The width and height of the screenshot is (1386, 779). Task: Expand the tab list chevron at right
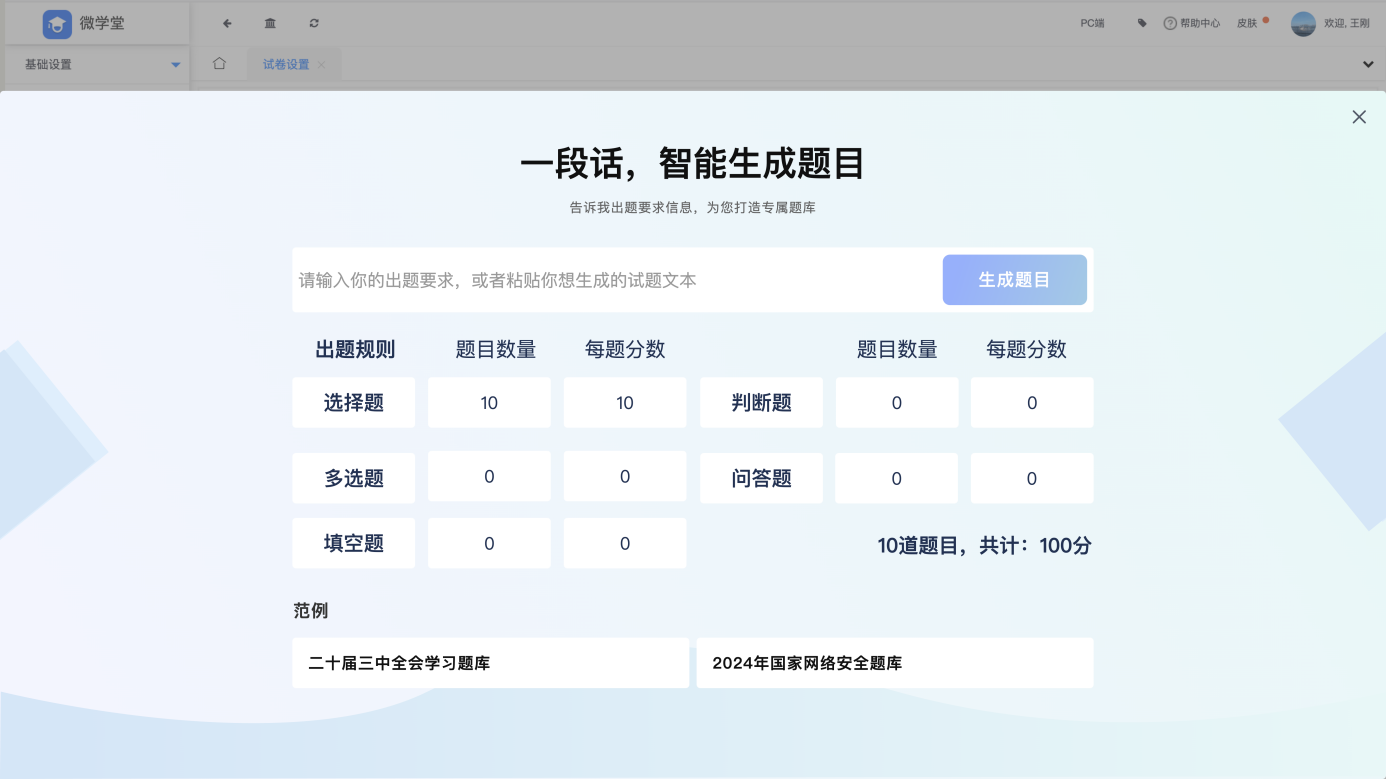(x=1368, y=64)
